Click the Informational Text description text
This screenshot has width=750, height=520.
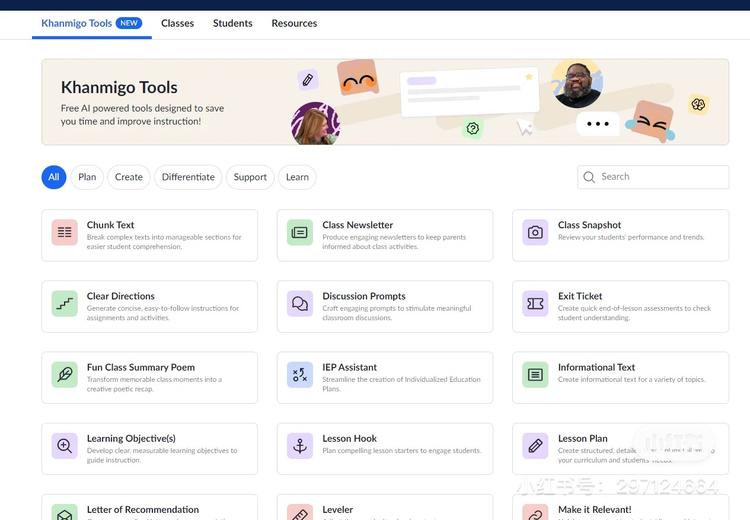point(631,379)
